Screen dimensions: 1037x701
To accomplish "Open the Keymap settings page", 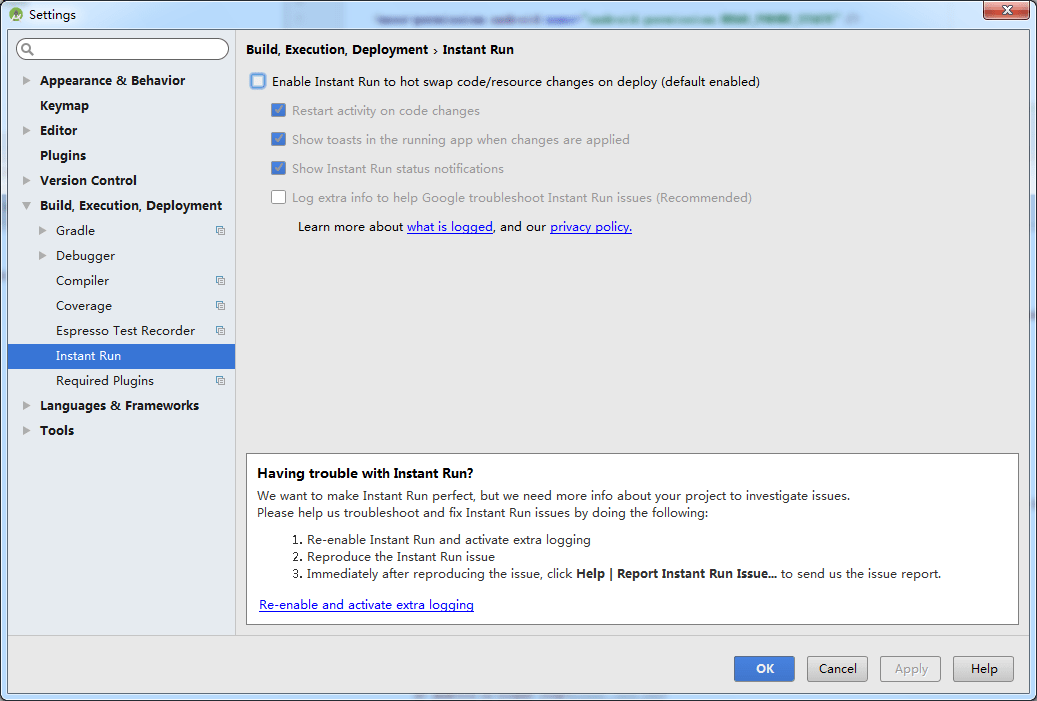I will (64, 106).
